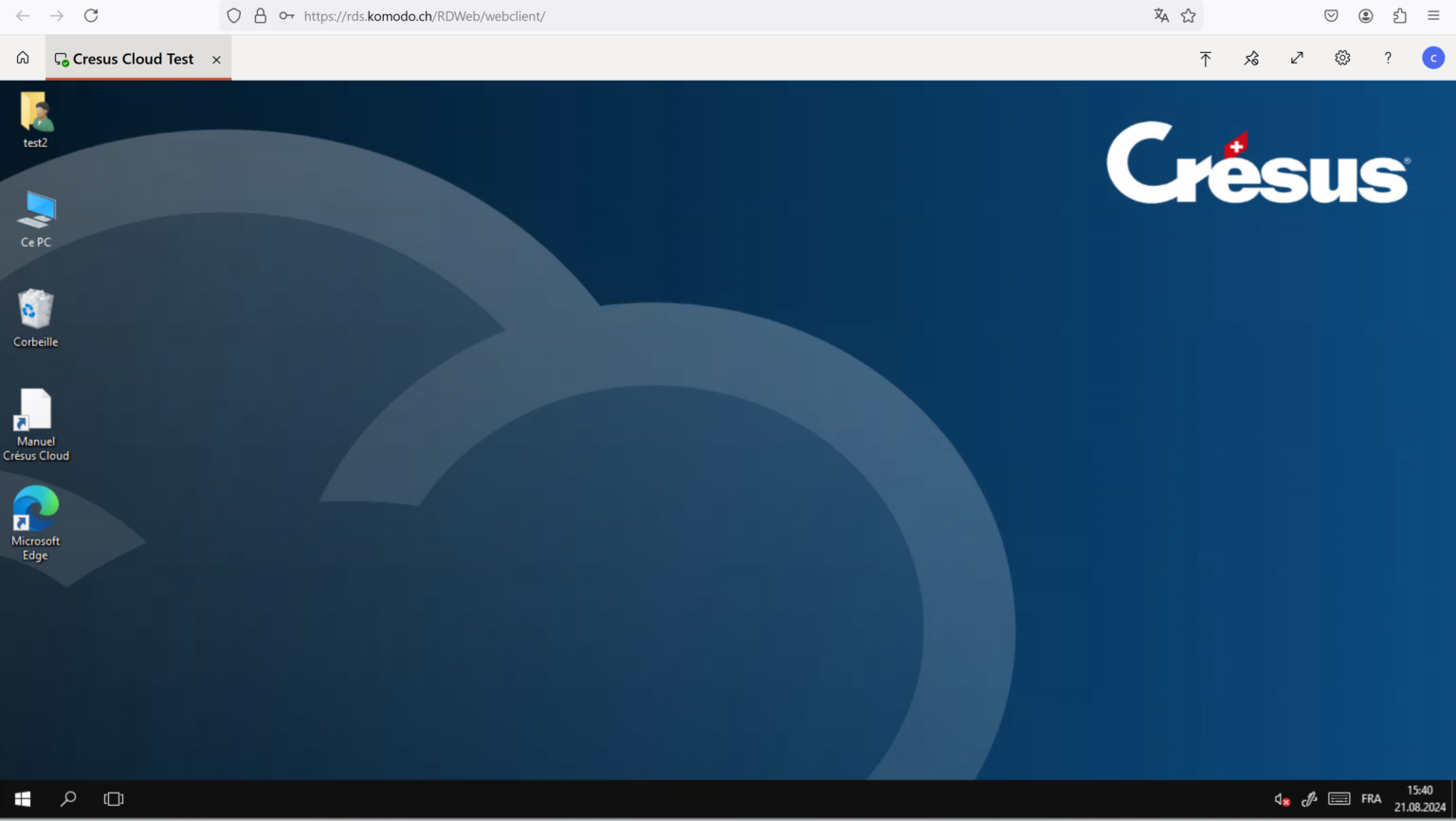Enter fullscreen using the expand arrows icon
This screenshot has width=1456, height=821.
[x=1297, y=58]
